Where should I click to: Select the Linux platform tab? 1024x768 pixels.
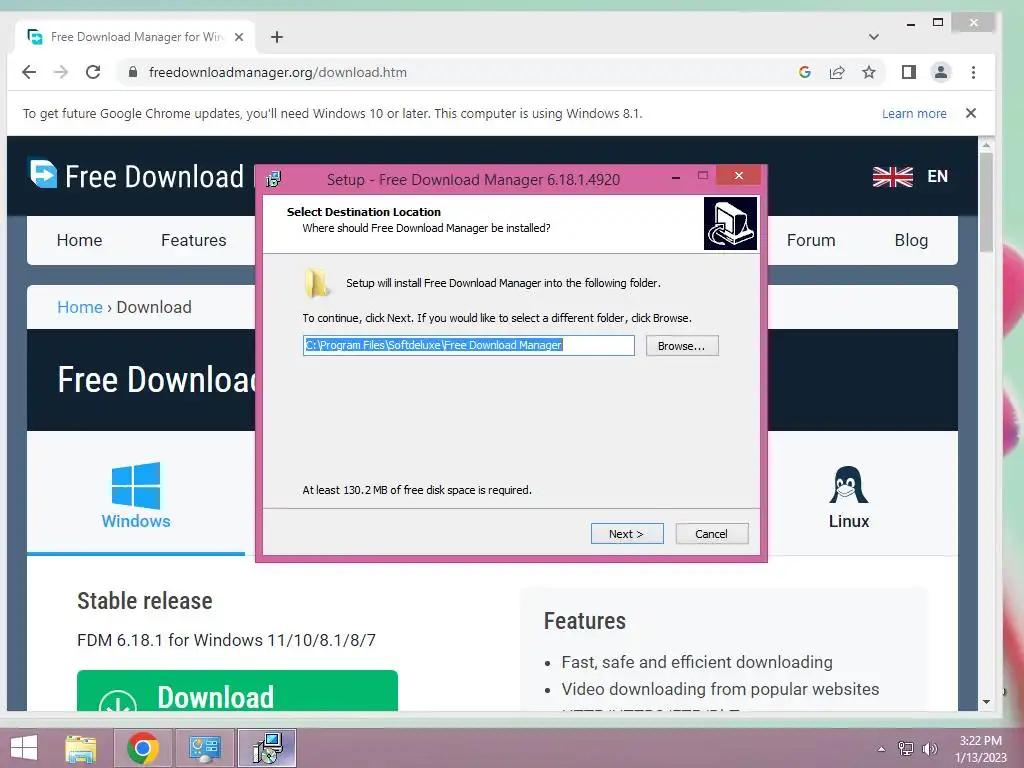848,497
